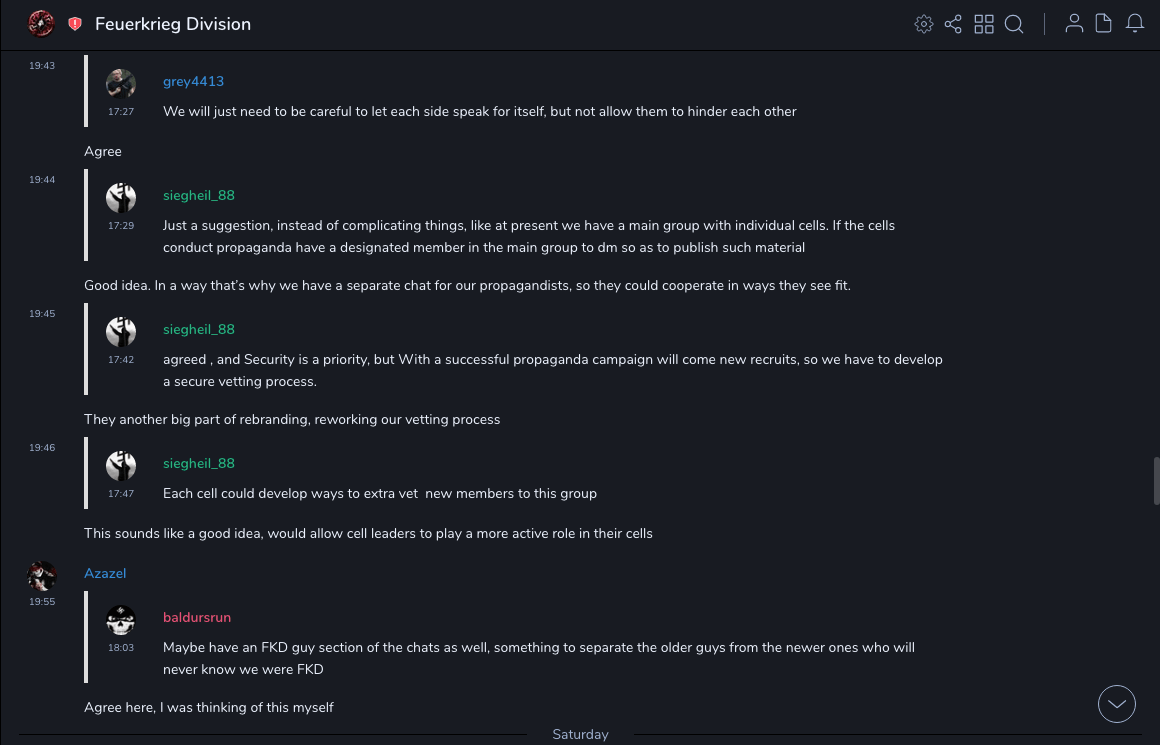1160x745 pixels.
Task: Click the share icon in header
Action: [x=953, y=24]
